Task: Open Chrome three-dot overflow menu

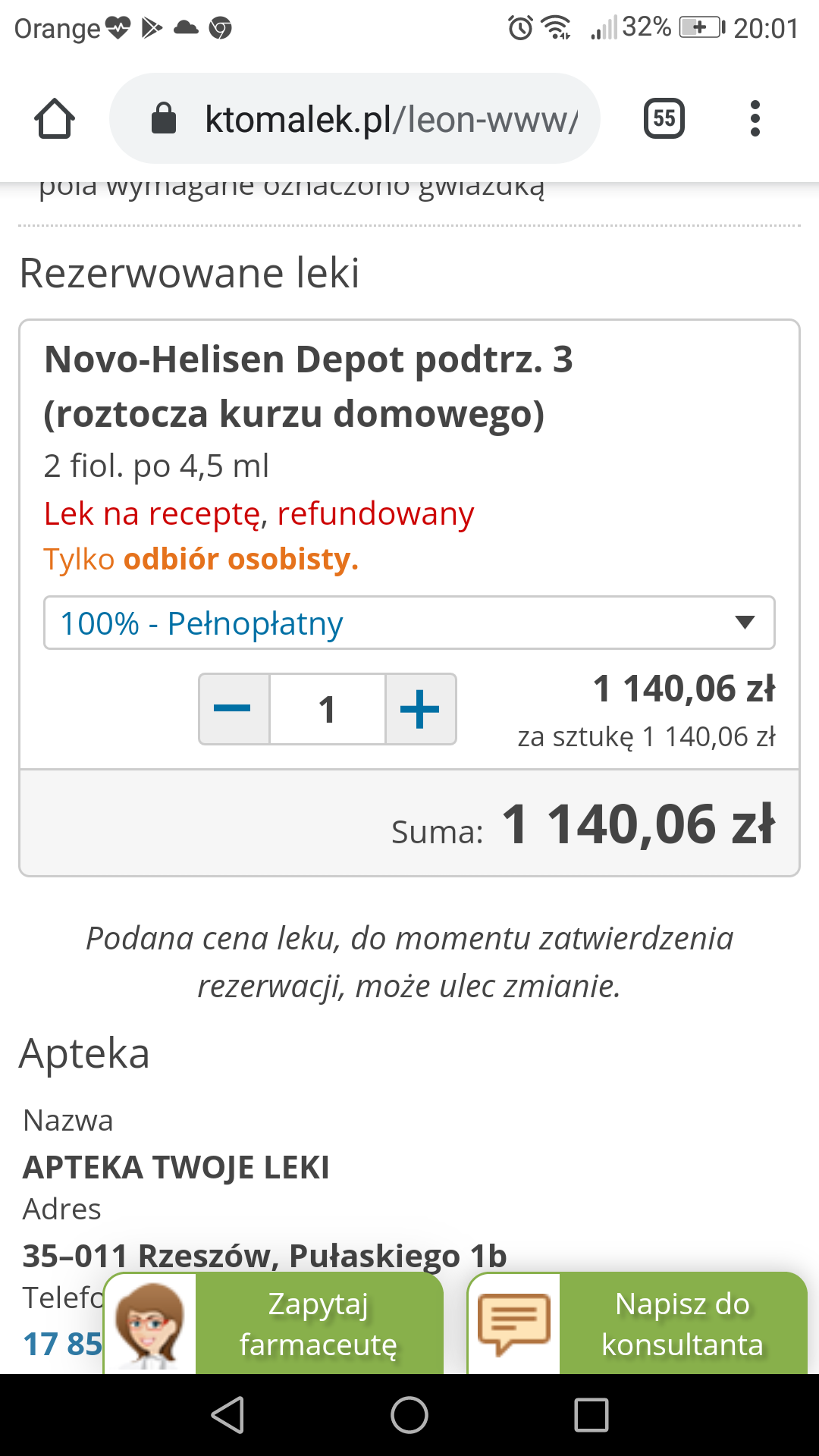Action: pyautogui.click(x=755, y=118)
